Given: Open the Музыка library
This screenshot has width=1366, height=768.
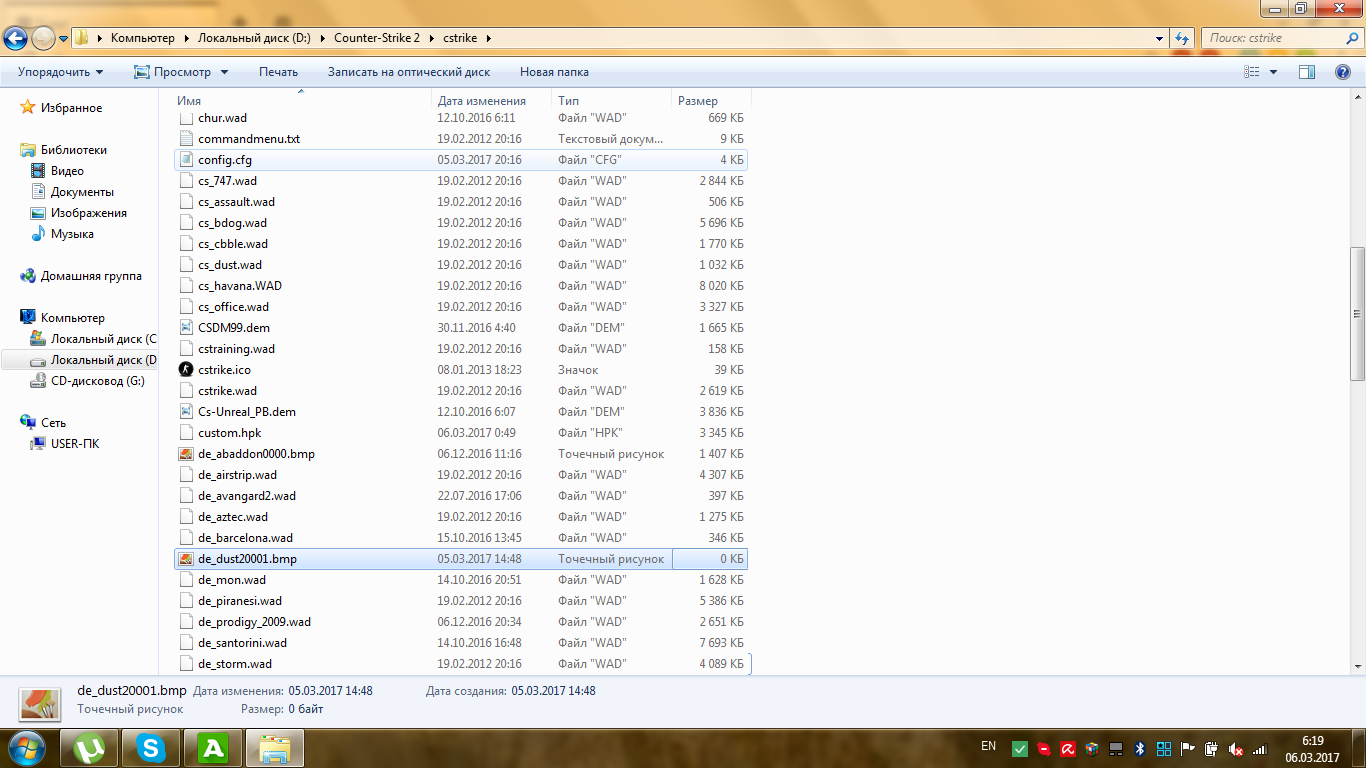Looking at the screenshot, I should (72, 234).
